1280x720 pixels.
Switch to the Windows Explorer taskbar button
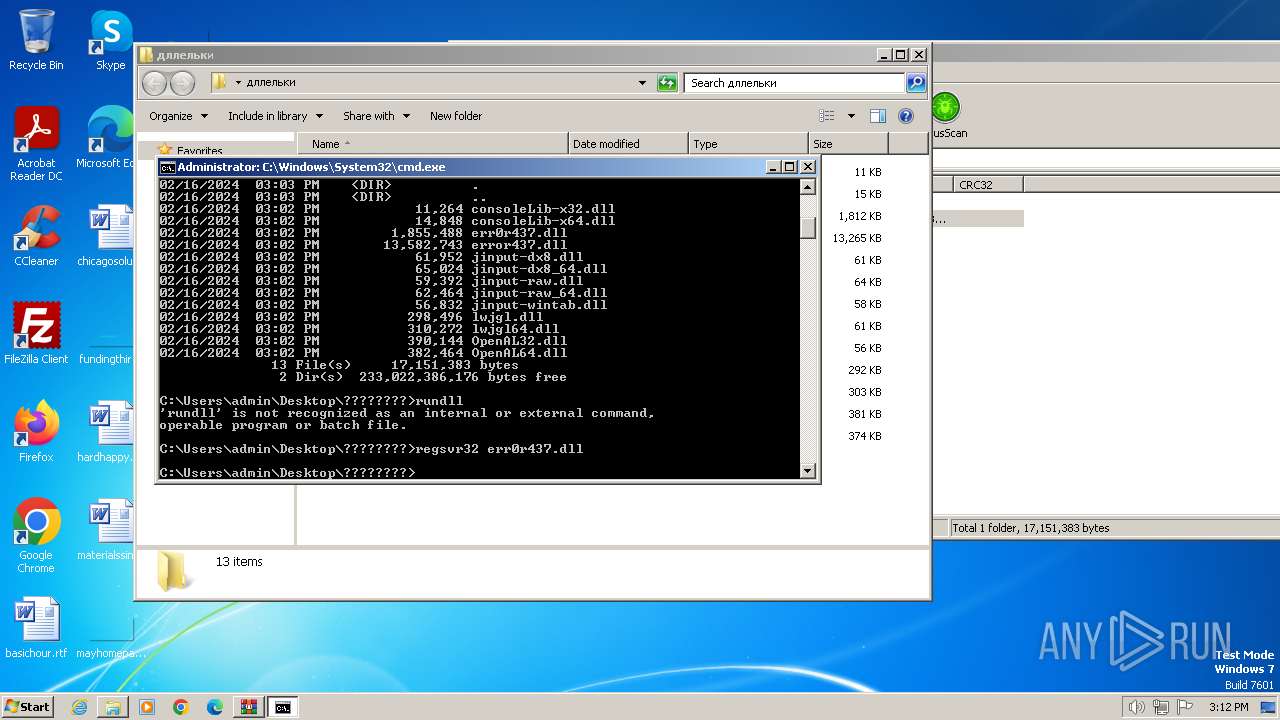pyautogui.click(x=113, y=707)
